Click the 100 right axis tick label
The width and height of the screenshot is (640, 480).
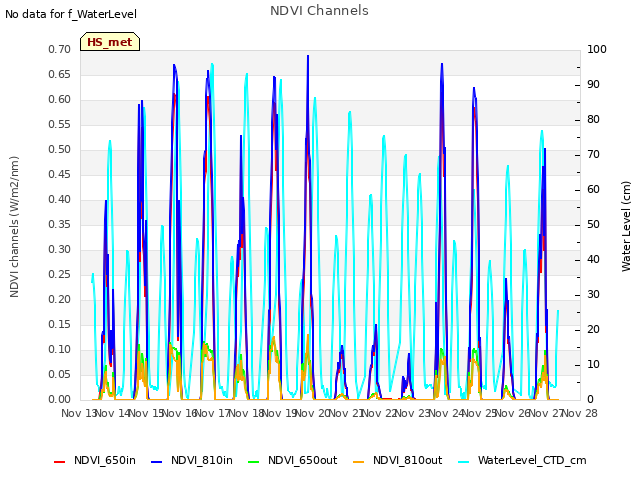(596, 49)
